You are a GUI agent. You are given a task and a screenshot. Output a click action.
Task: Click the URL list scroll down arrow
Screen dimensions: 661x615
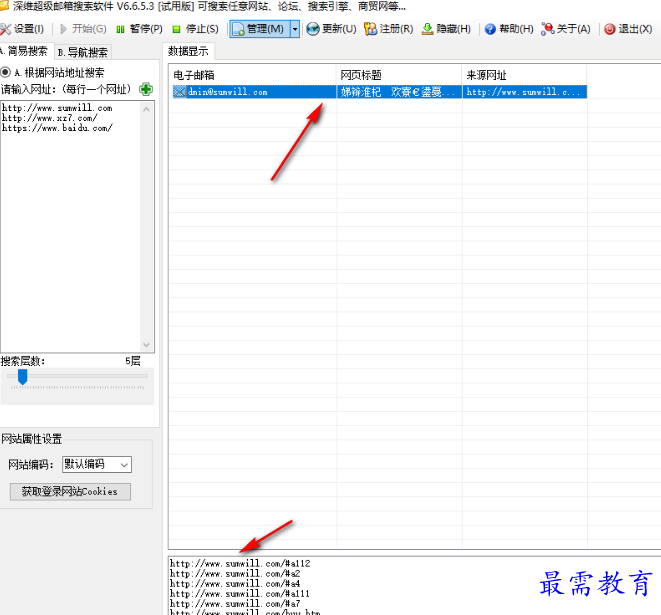(x=146, y=344)
